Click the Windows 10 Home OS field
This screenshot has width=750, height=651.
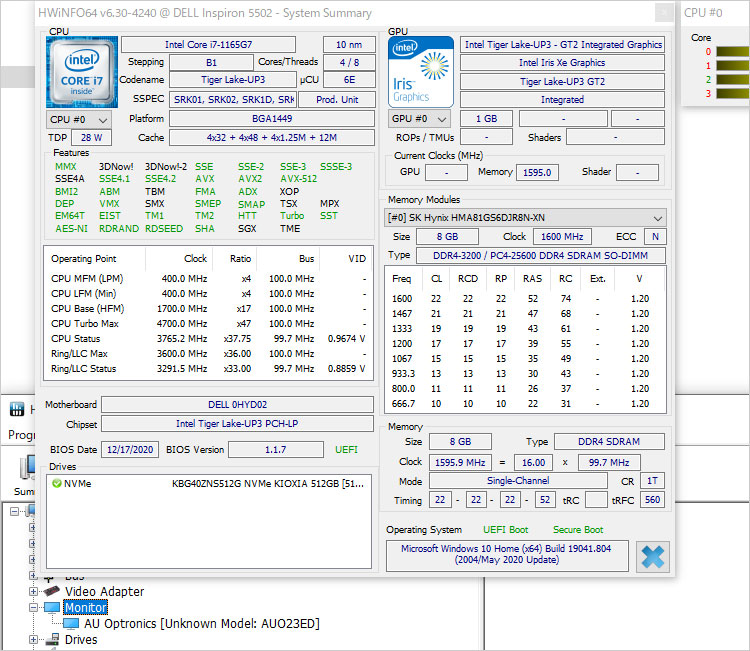(x=507, y=554)
